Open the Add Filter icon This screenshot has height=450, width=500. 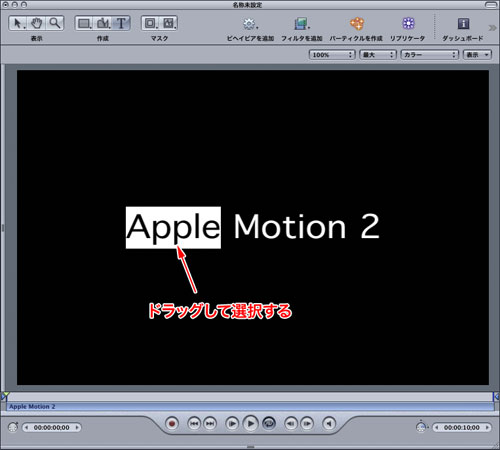coord(301,24)
